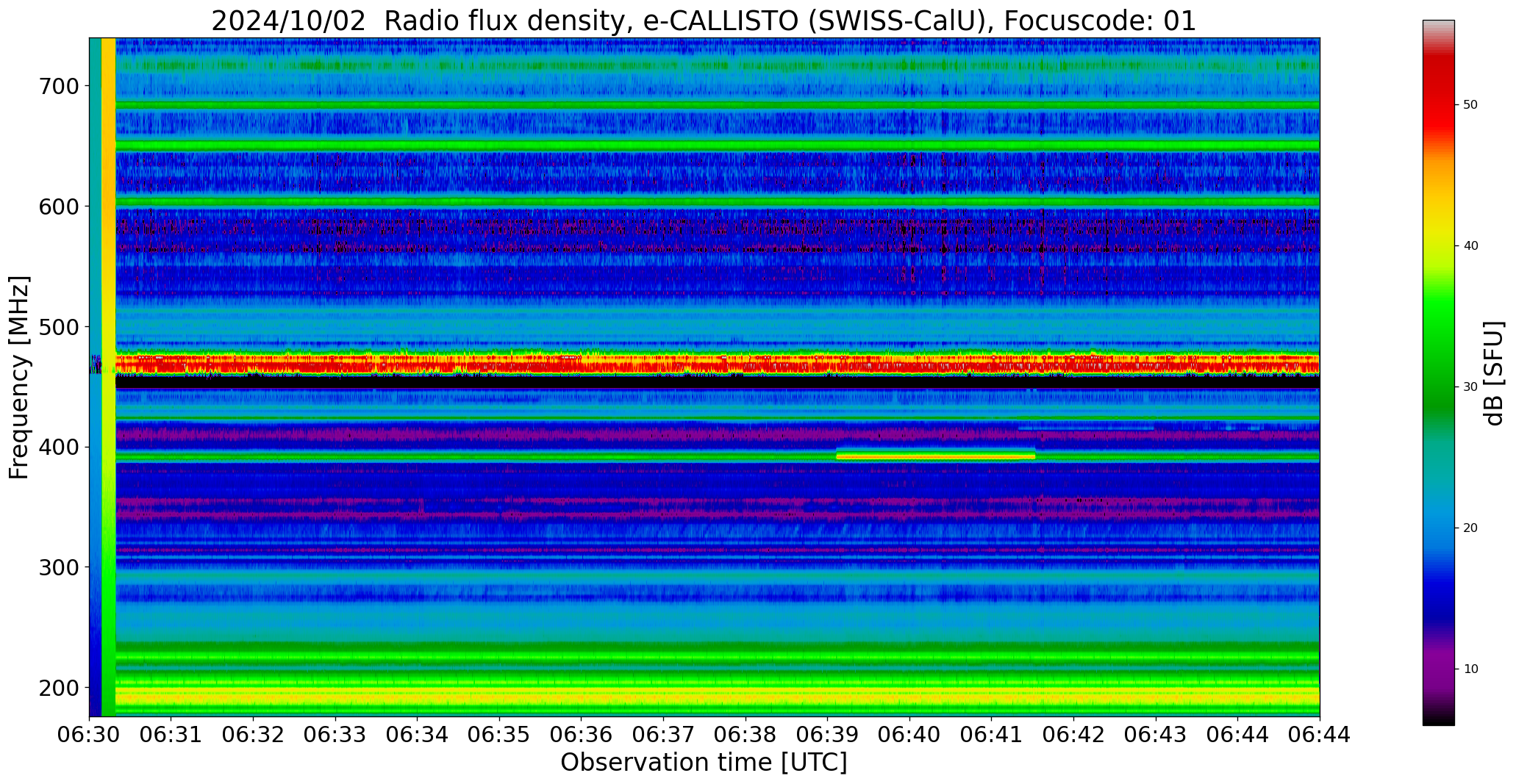Click the 200 frequency tick label
Image resolution: width=1516 pixels, height=784 pixels.
58,688
